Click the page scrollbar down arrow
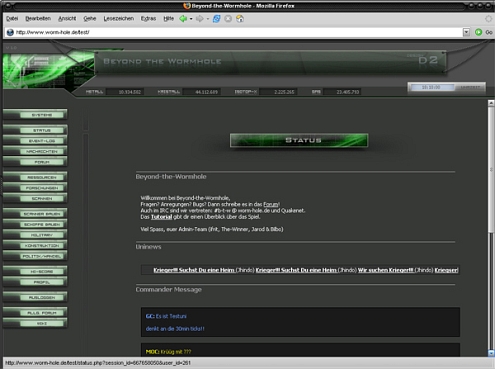This screenshot has width=495, height=369. (x=491, y=353)
